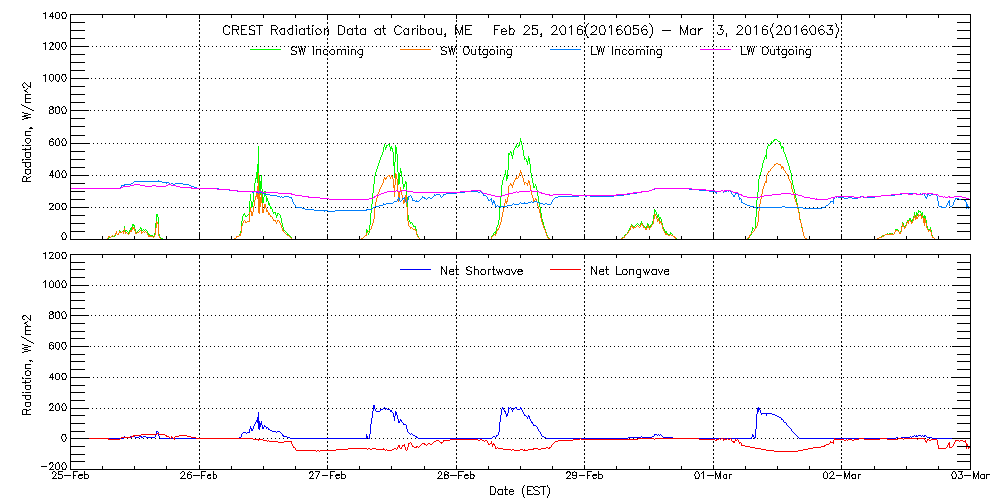Click the 03-Mar x-axis label
The width and height of the screenshot is (1000, 500).
click(969, 477)
